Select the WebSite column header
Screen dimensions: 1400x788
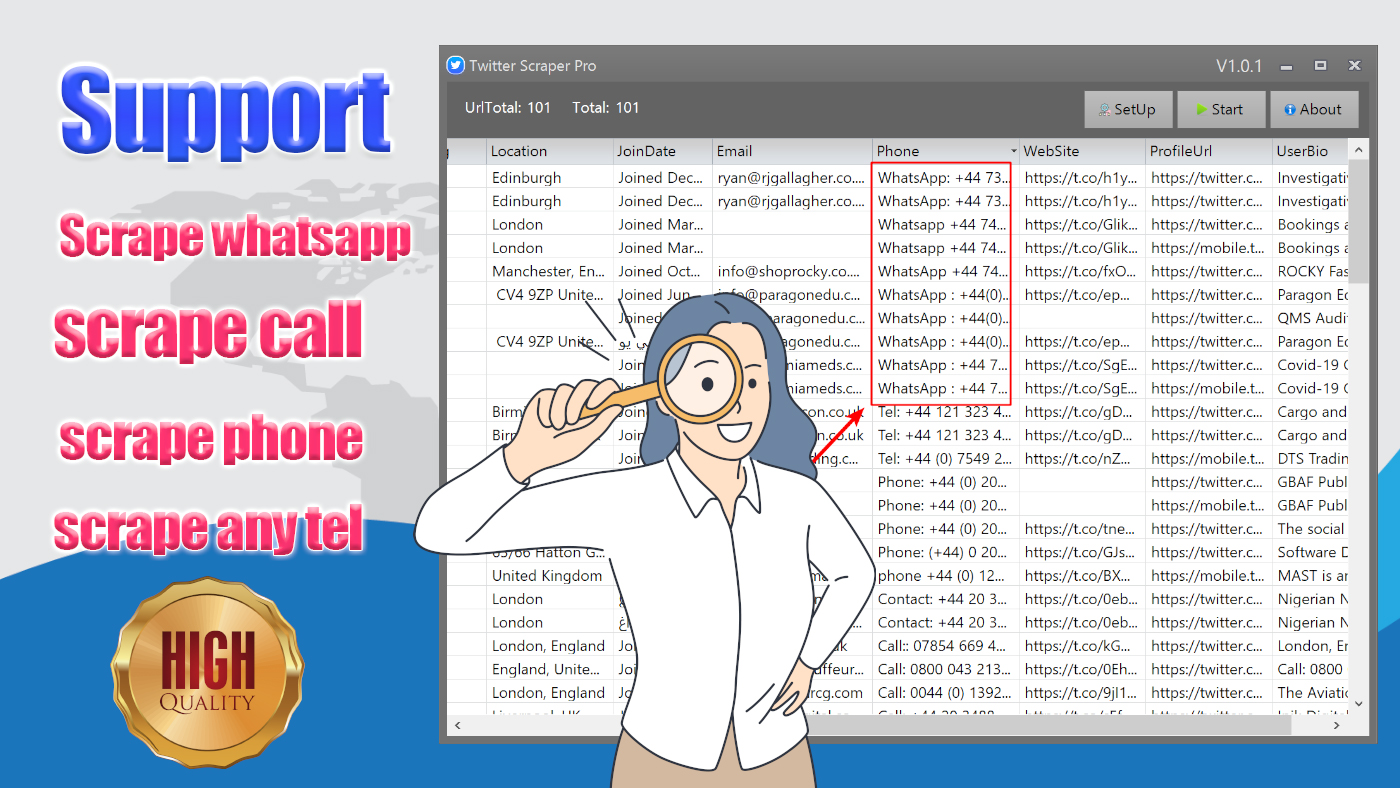click(1083, 151)
